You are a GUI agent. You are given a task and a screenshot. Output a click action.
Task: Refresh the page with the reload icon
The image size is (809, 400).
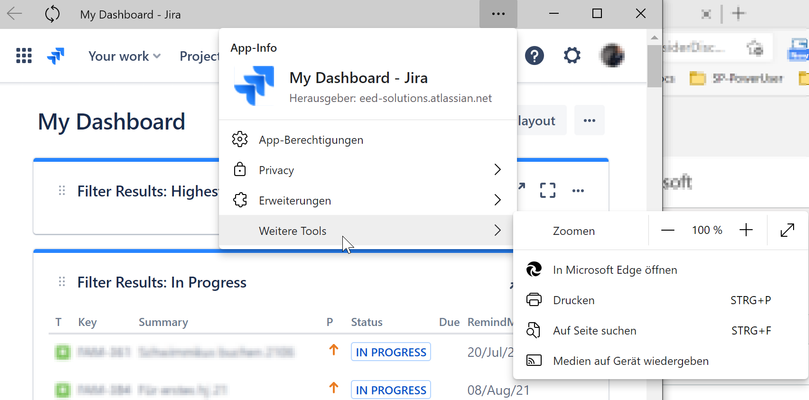(x=52, y=14)
